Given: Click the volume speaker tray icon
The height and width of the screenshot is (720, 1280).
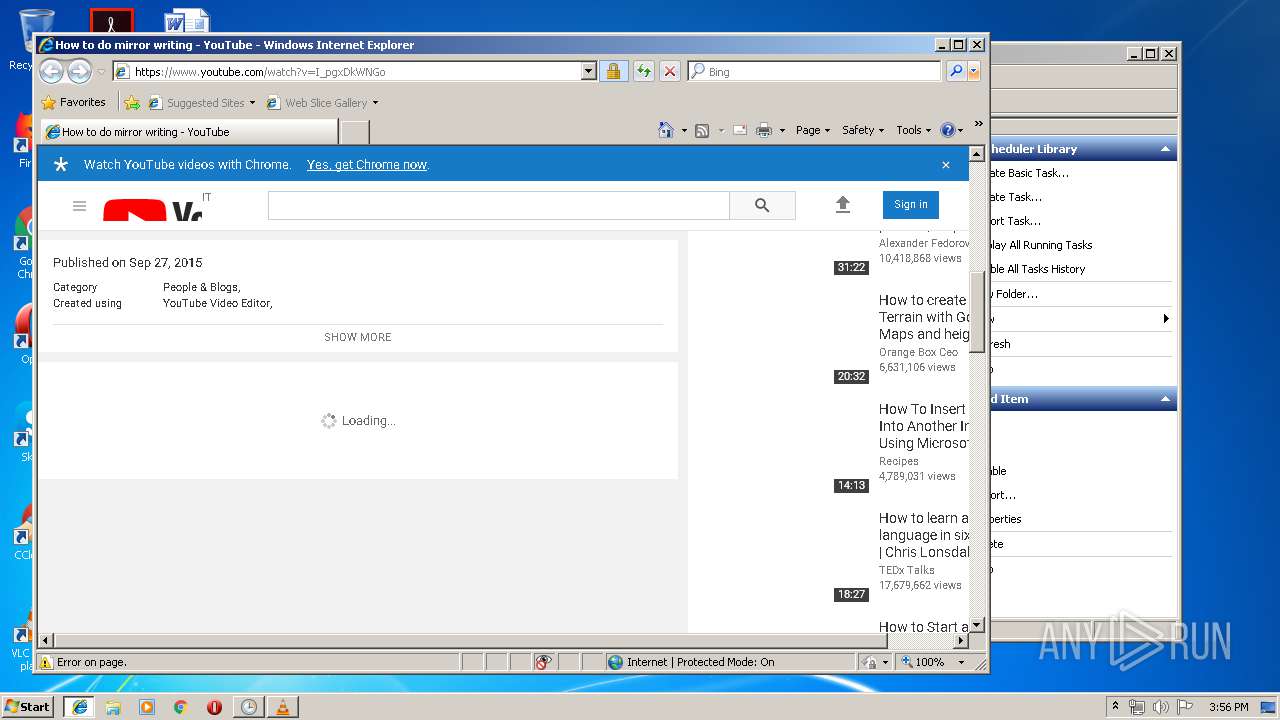Looking at the screenshot, I should pyautogui.click(x=1160, y=706).
